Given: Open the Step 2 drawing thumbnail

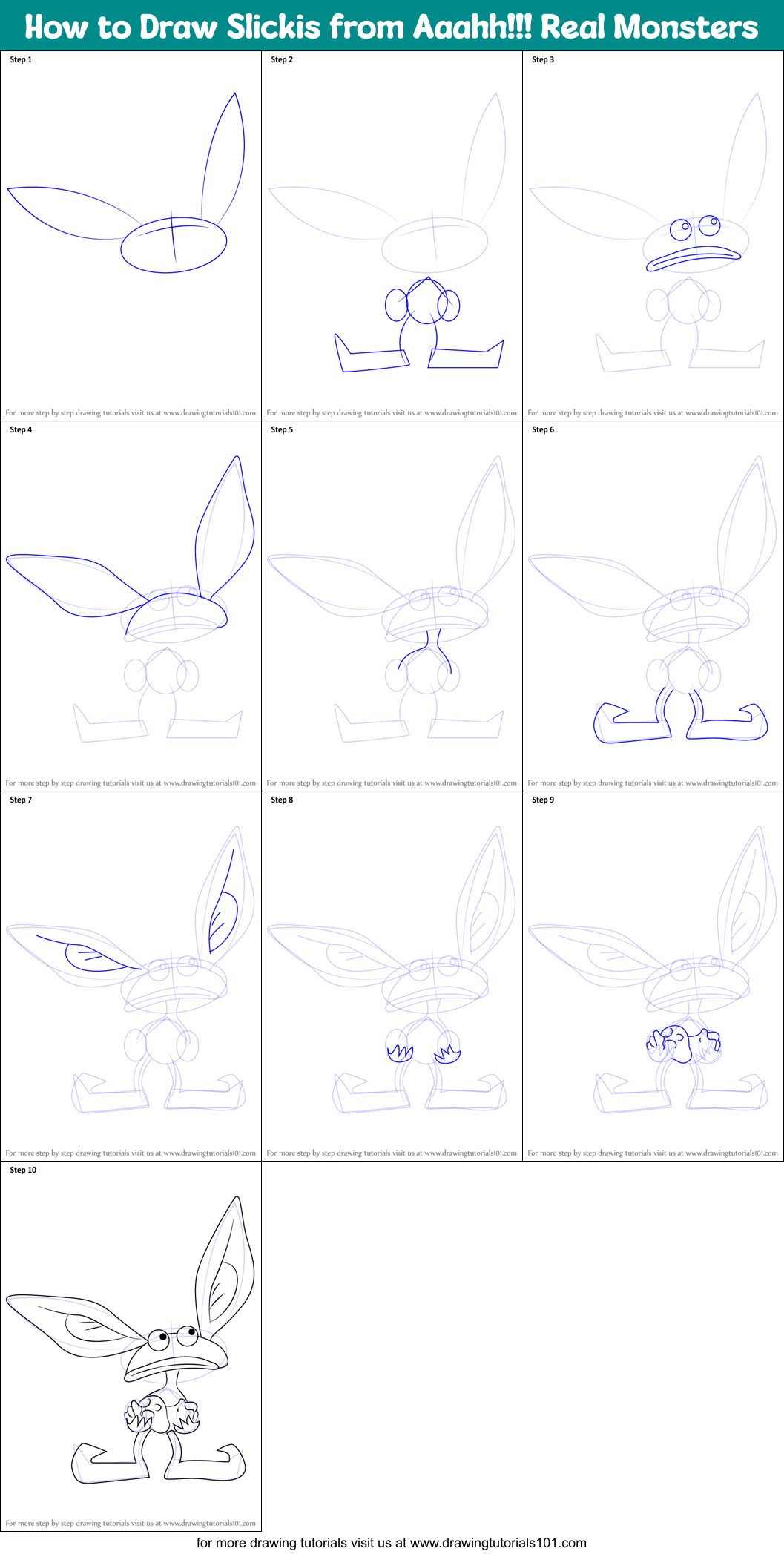Looking at the screenshot, I should (392, 236).
